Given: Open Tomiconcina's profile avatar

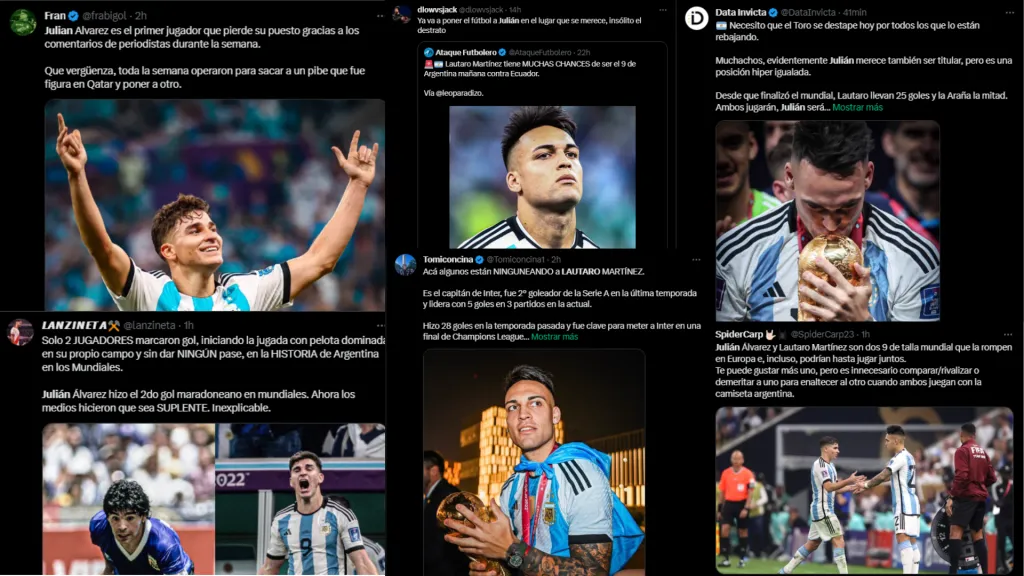Looking at the screenshot, I should pos(405,264).
